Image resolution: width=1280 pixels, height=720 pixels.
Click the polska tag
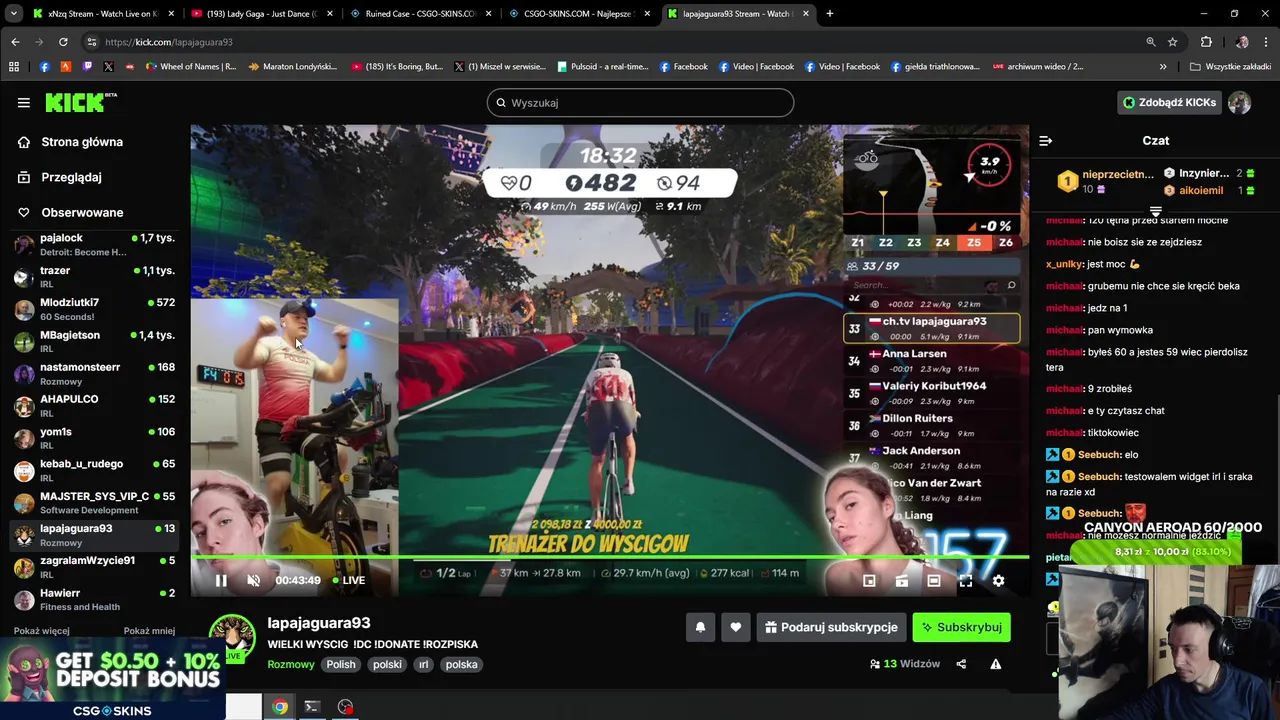[x=461, y=664]
